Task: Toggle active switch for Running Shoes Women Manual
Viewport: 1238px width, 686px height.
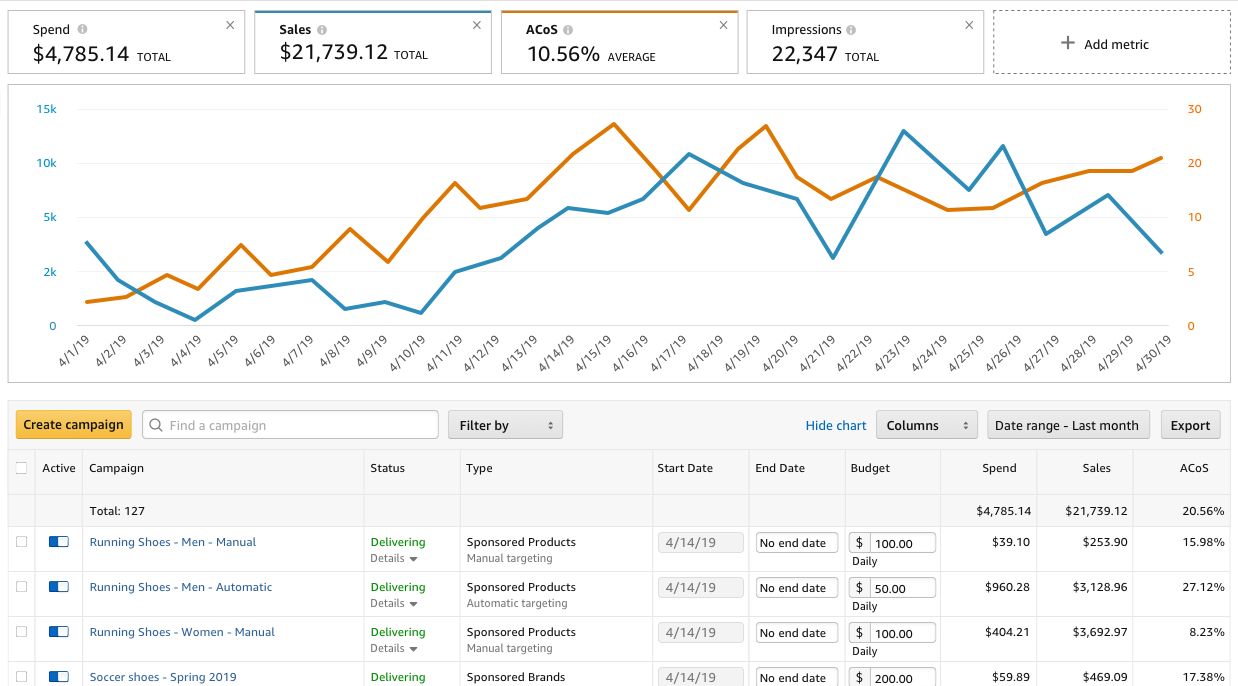Action: [x=58, y=632]
